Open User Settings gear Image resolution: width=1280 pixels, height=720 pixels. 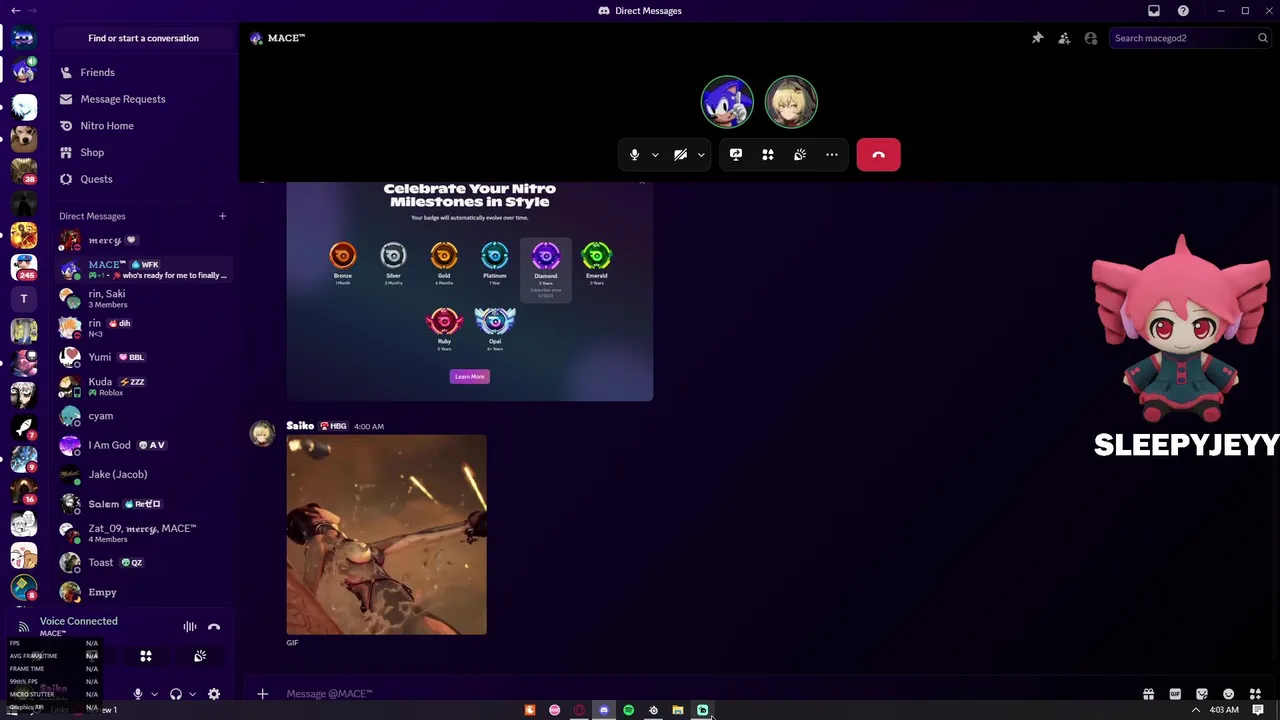tap(214, 694)
